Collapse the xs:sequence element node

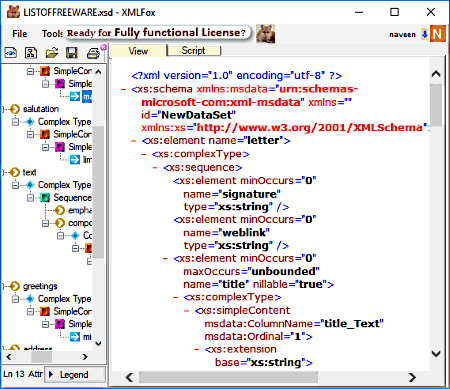click(155, 167)
